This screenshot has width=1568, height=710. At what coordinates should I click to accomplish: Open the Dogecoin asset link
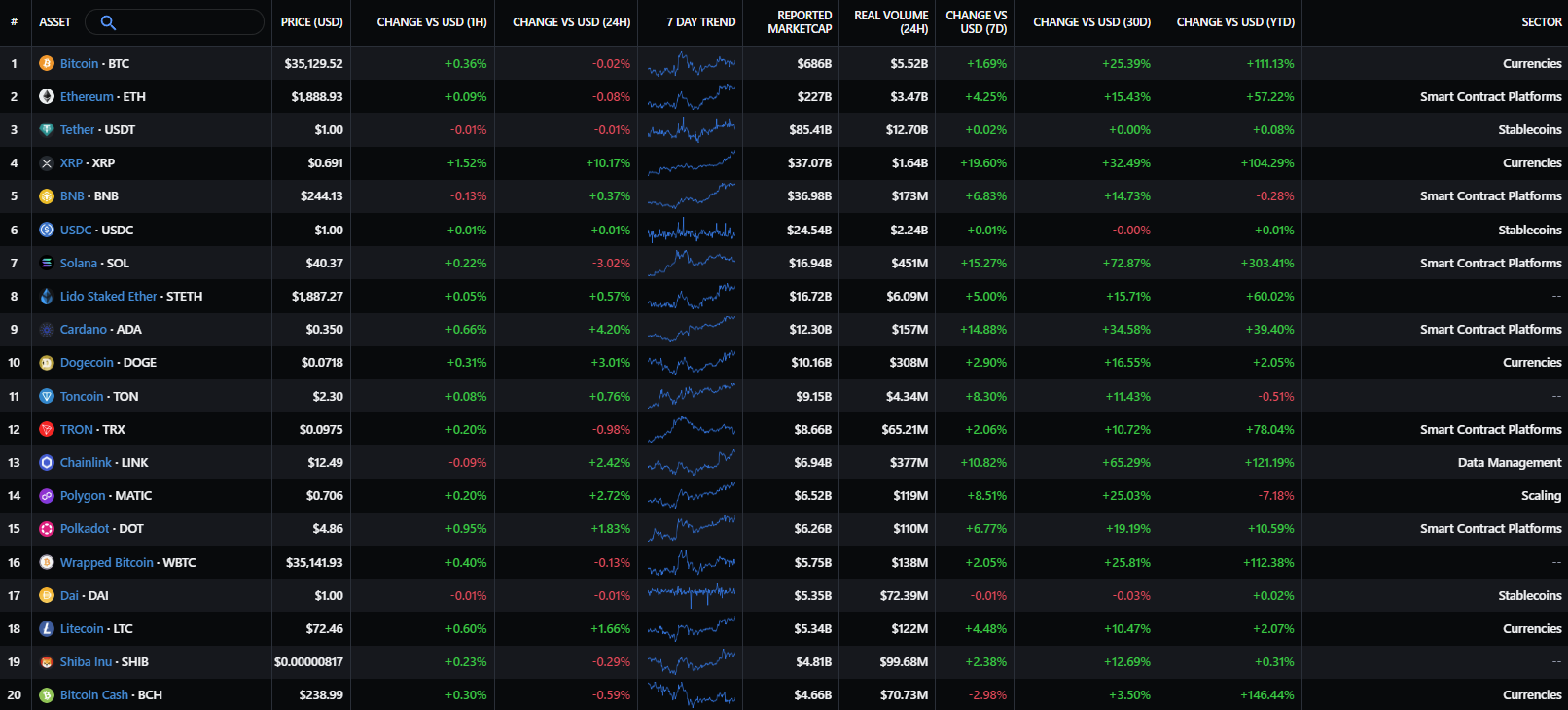click(87, 363)
